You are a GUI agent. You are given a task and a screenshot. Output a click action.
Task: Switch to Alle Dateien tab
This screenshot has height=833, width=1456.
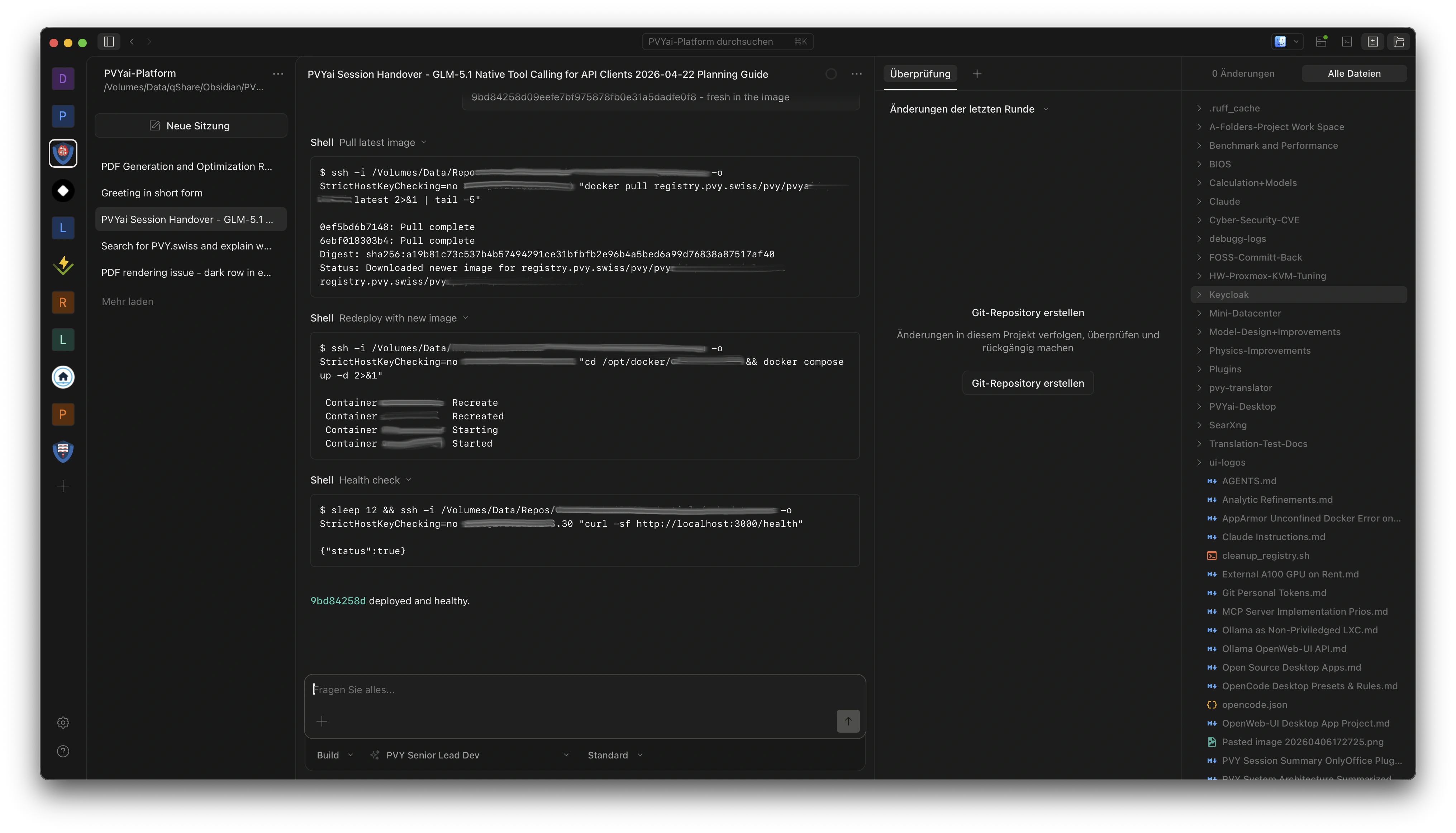pos(1354,73)
